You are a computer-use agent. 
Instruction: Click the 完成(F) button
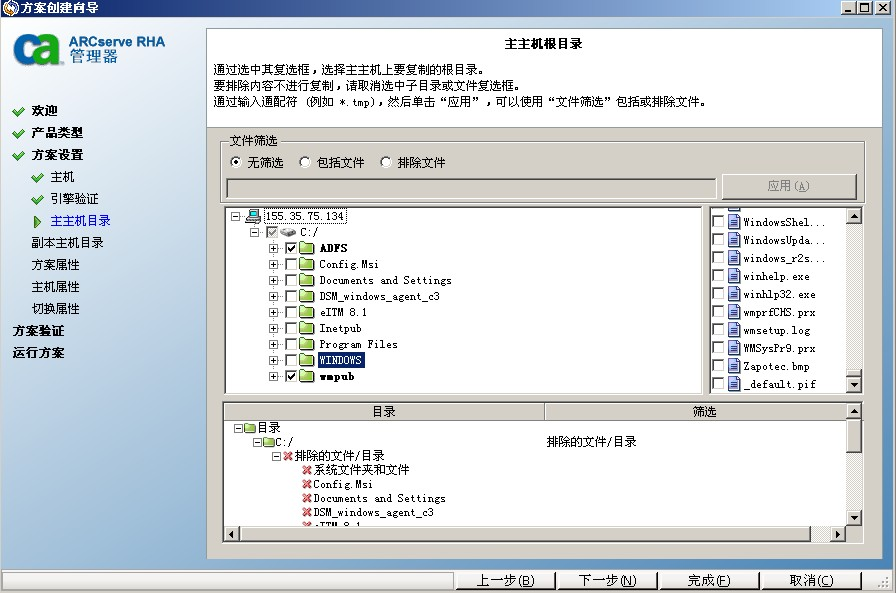[x=709, y=580]
